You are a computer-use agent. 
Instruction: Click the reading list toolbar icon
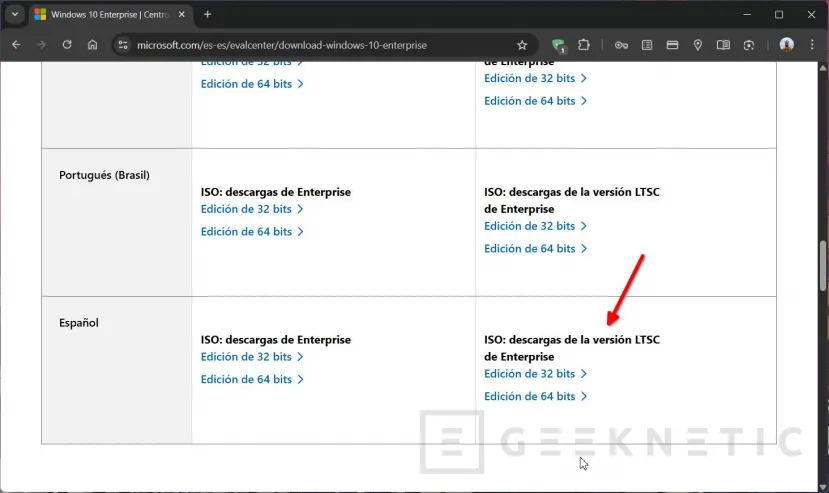(x=647, y=45)
